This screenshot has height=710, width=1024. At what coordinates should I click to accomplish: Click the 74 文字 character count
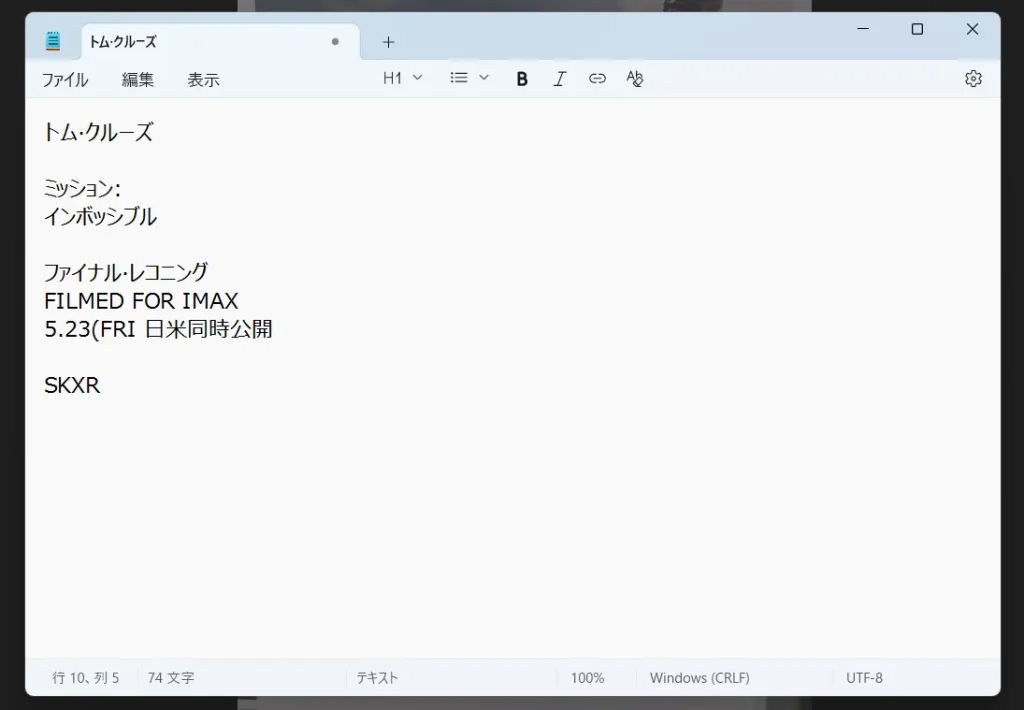coord(171,678)
